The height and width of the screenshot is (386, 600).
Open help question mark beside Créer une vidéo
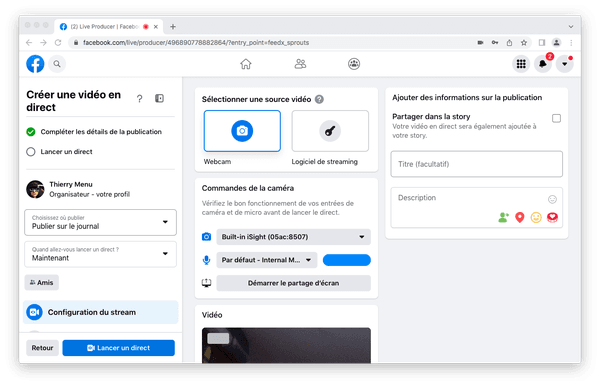(x=140, y=99)
